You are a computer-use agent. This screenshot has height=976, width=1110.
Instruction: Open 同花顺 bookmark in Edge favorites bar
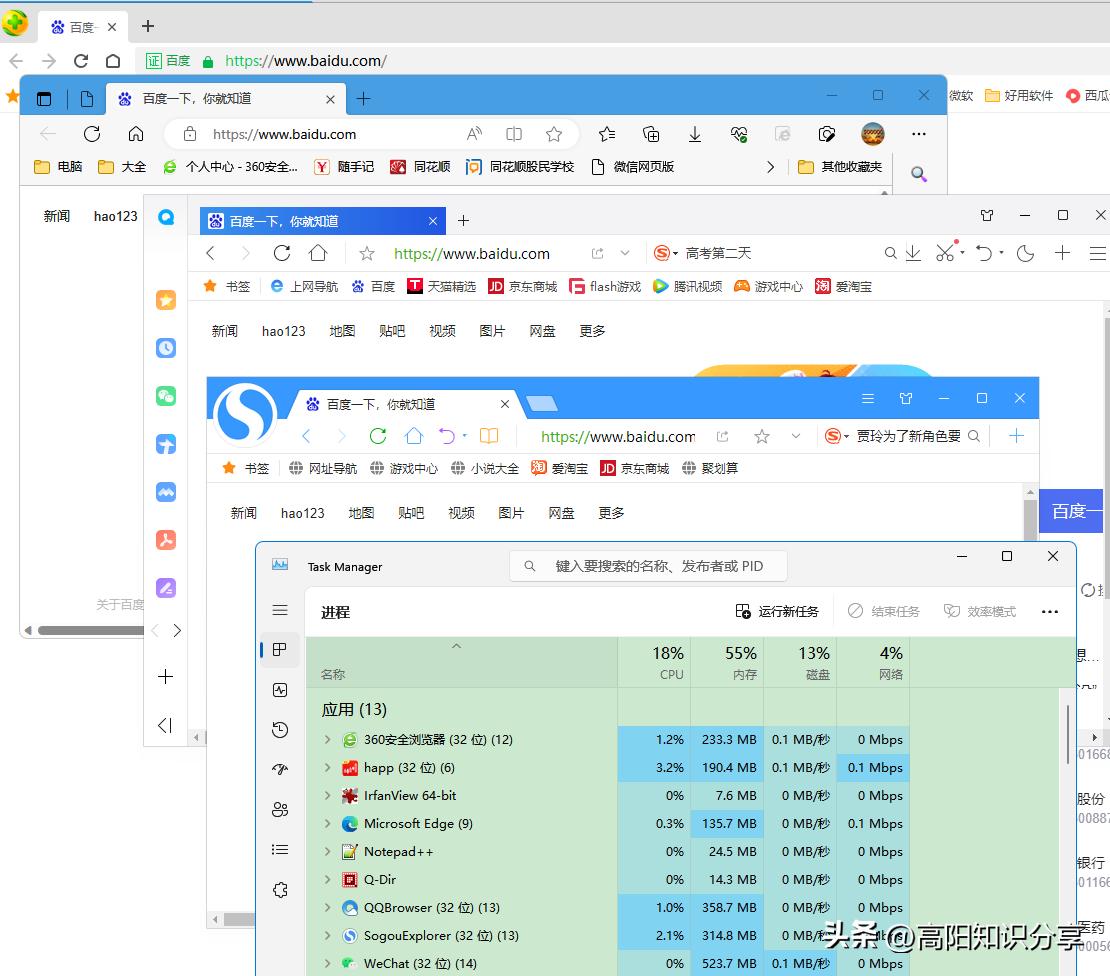(x=420, y=167)
